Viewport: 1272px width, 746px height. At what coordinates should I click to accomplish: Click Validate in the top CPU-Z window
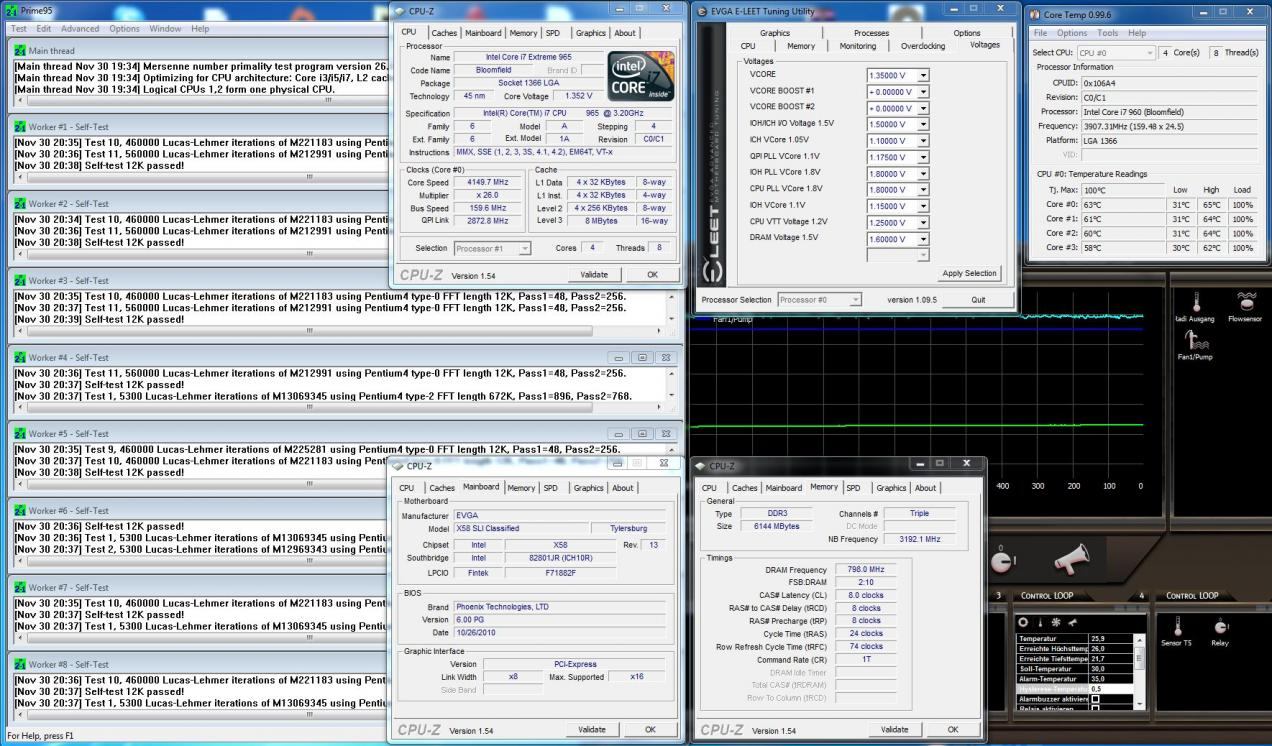click(x=593, y=274)
